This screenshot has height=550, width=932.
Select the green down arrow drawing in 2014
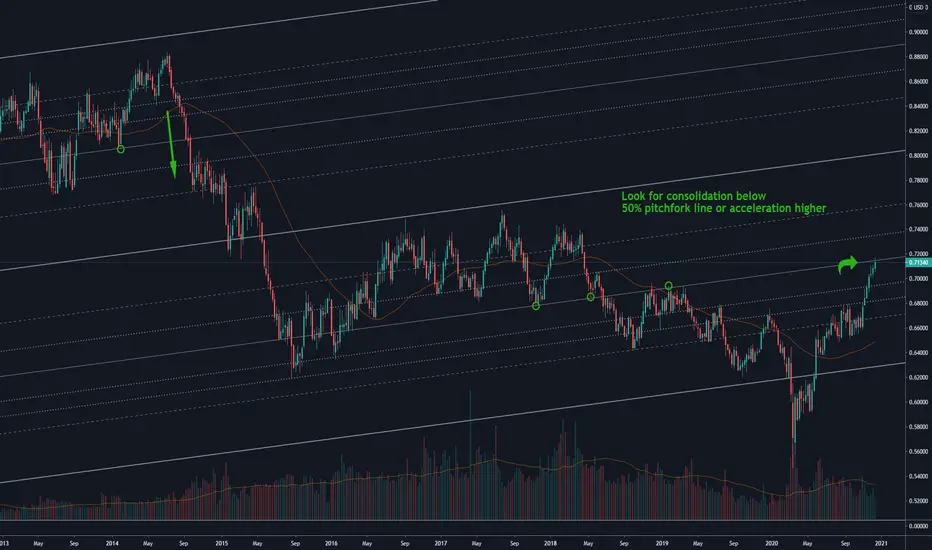tap(171, 144)
